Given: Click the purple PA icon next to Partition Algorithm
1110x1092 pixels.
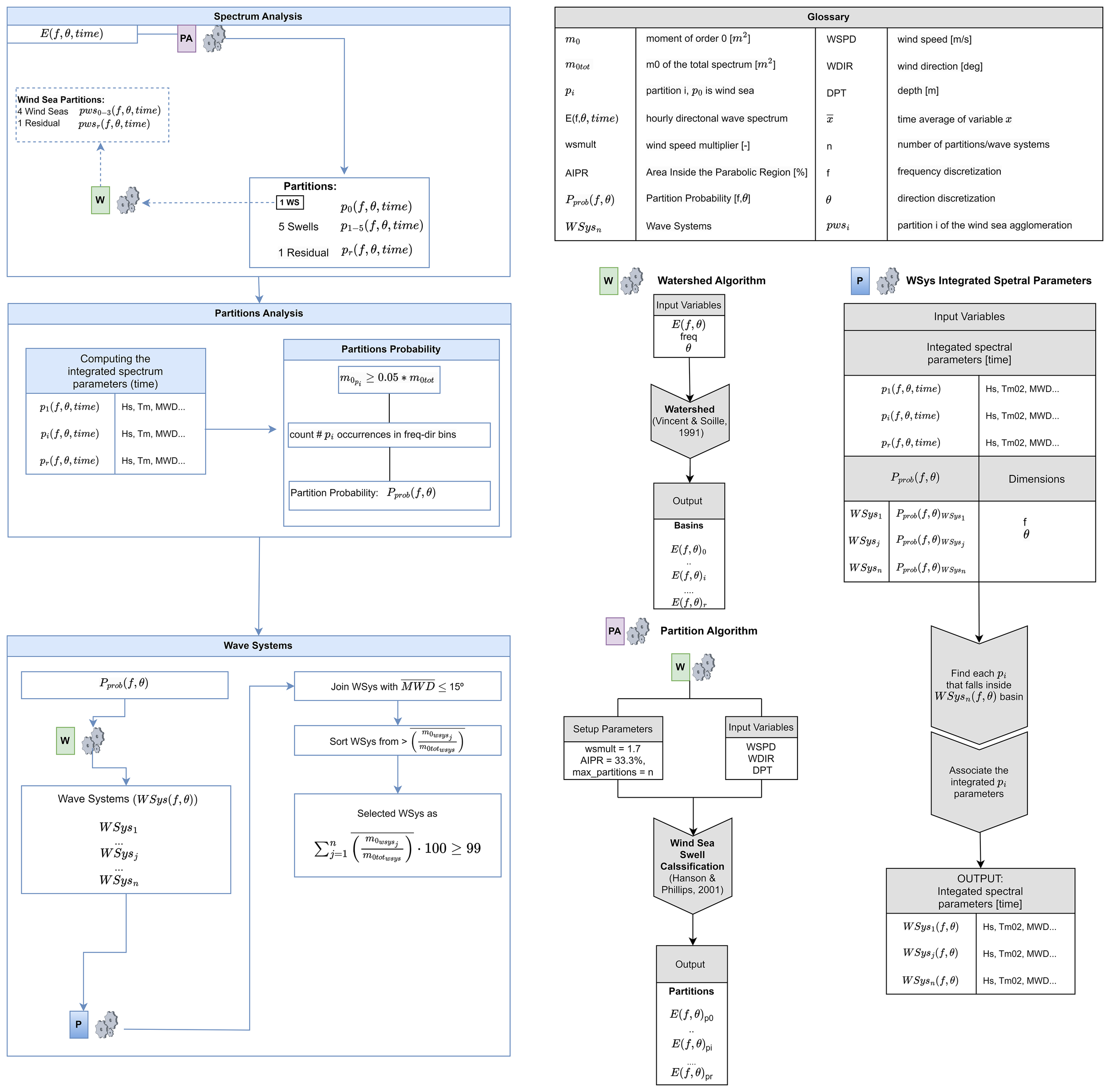Looking at the screenshot, I should (614, 631).
